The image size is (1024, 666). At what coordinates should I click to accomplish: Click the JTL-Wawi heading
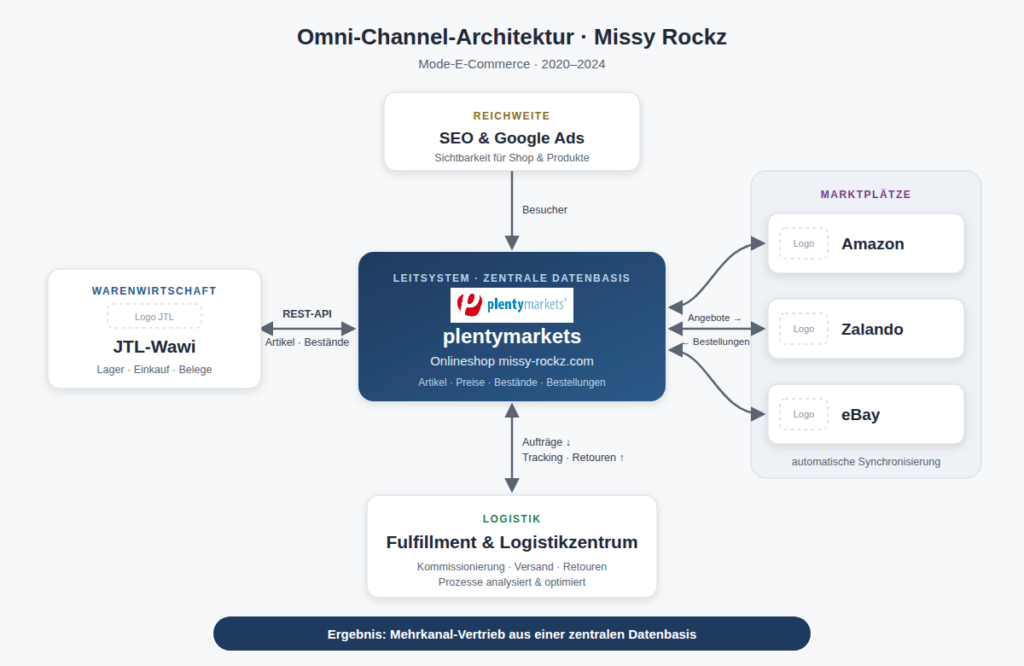[x=154, y=347]
